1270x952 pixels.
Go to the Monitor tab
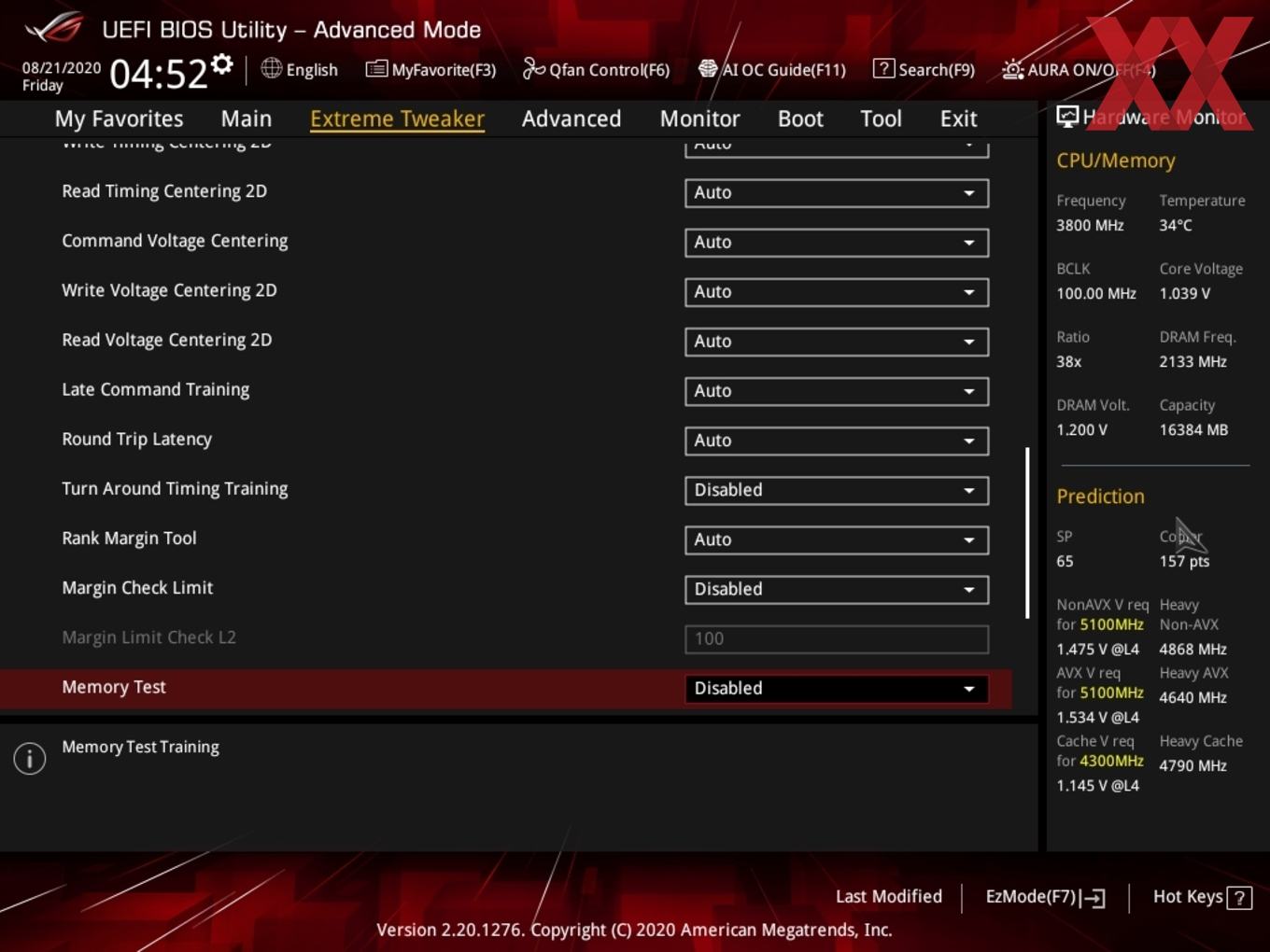click(x=699, y=119)
